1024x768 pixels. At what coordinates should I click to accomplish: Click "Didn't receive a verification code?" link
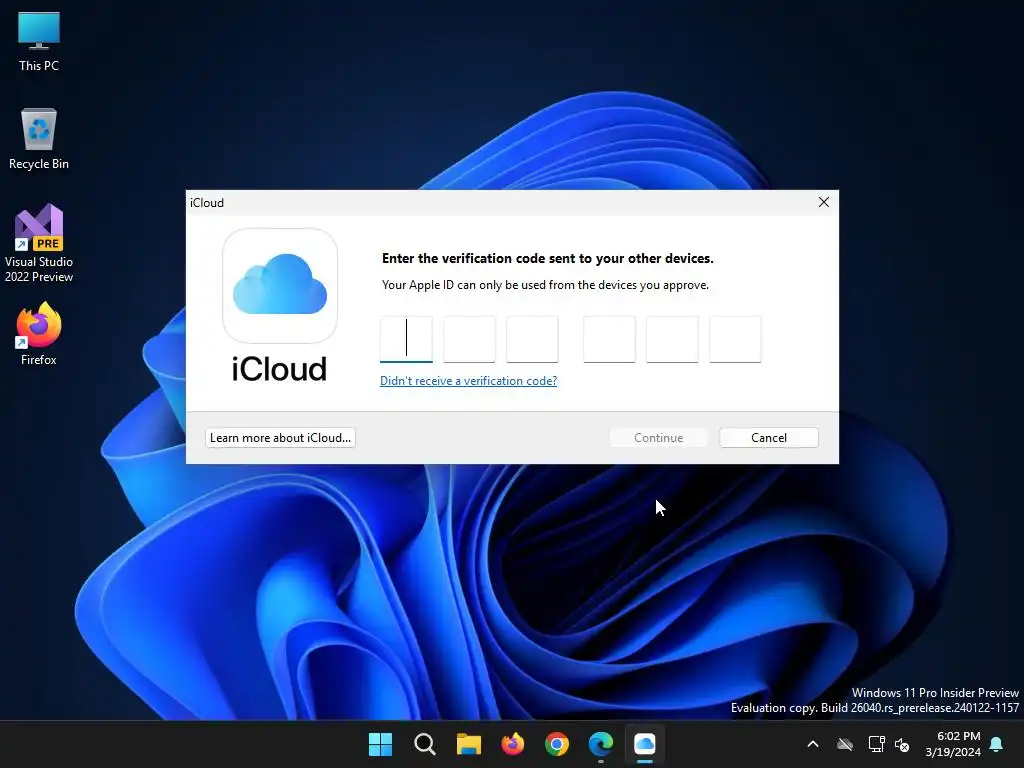click(468, 381)
